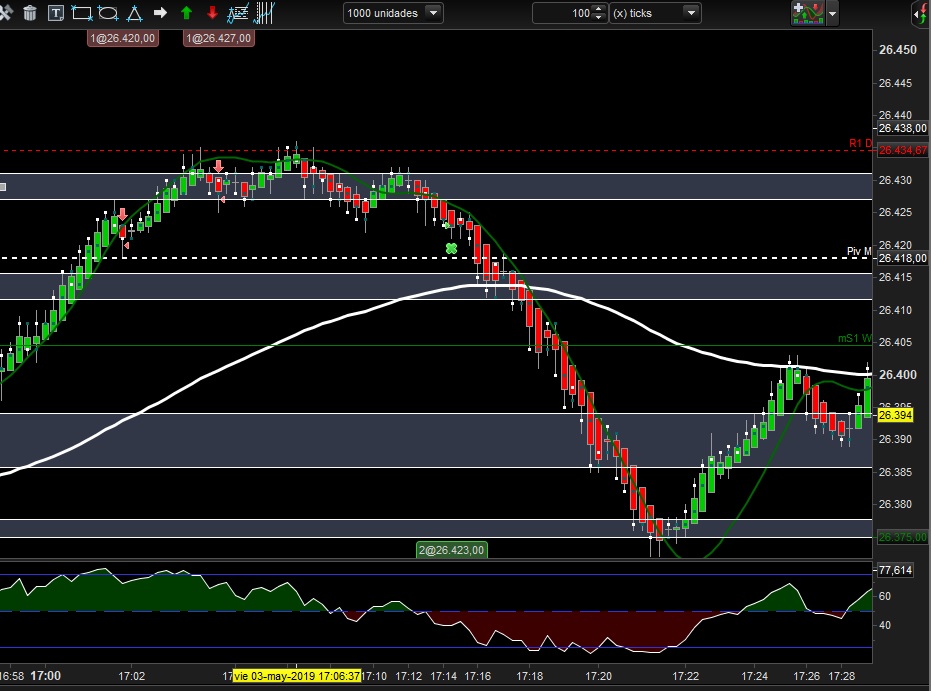Click the 26.434,67 red price tag
Screen dimensions: 931x691
[x=902, y=150]
